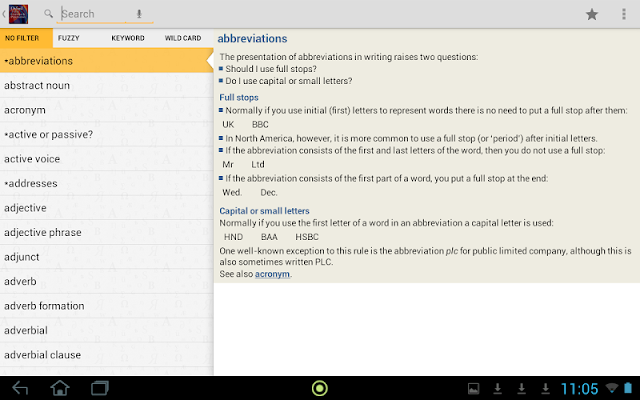Screen dimensions: 640x400
Task: Open the acronym entry in the list
Action: (x=107, y=110)
